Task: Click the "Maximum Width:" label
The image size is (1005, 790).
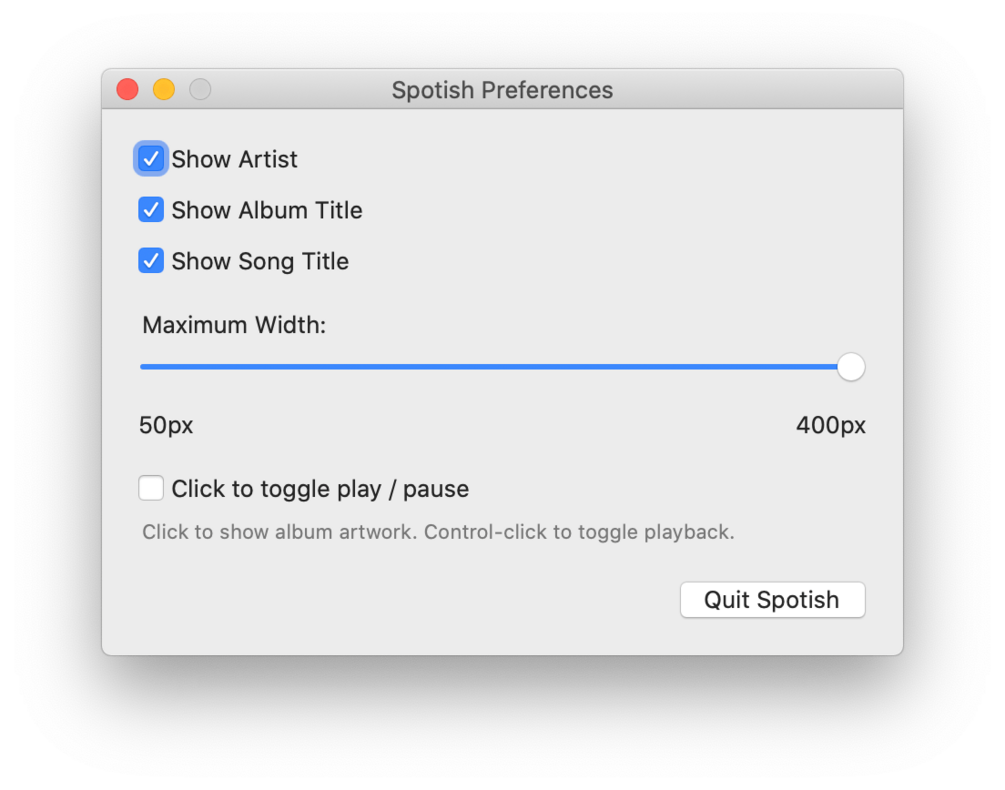Action: 234,325
